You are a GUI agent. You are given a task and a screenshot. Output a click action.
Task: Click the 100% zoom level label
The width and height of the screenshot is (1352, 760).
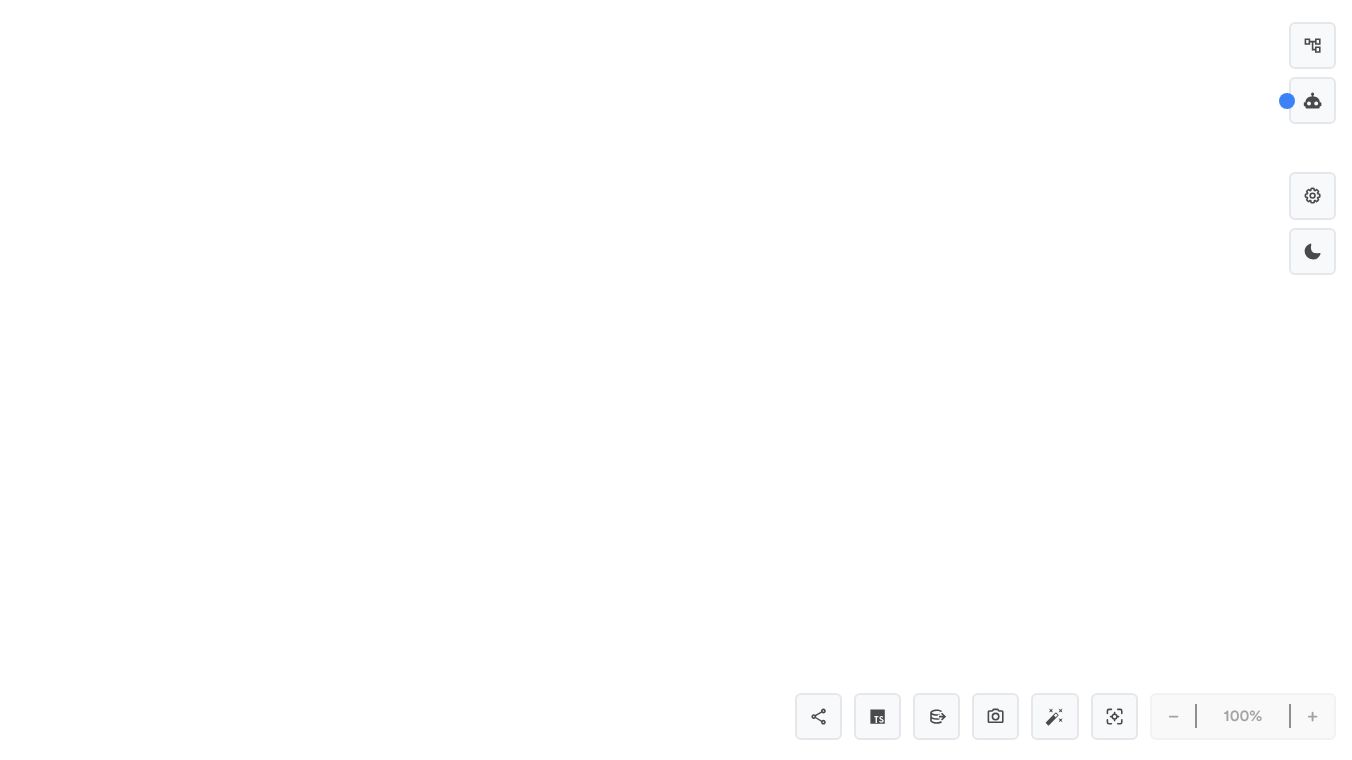tap(1242, 716)
